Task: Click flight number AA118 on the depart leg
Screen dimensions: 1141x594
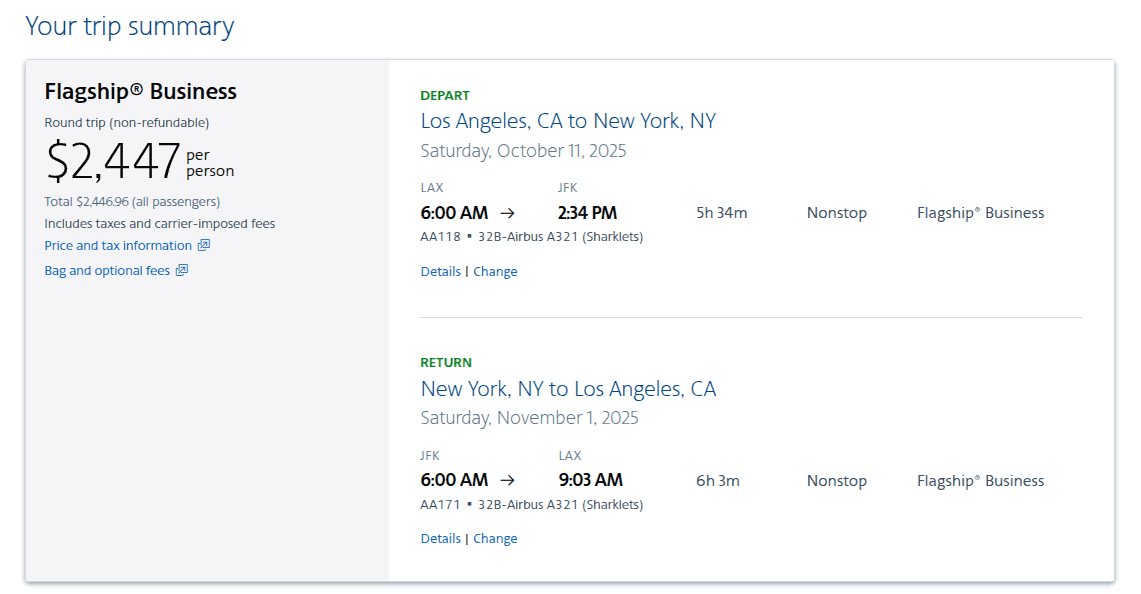Action: point(440,236)
